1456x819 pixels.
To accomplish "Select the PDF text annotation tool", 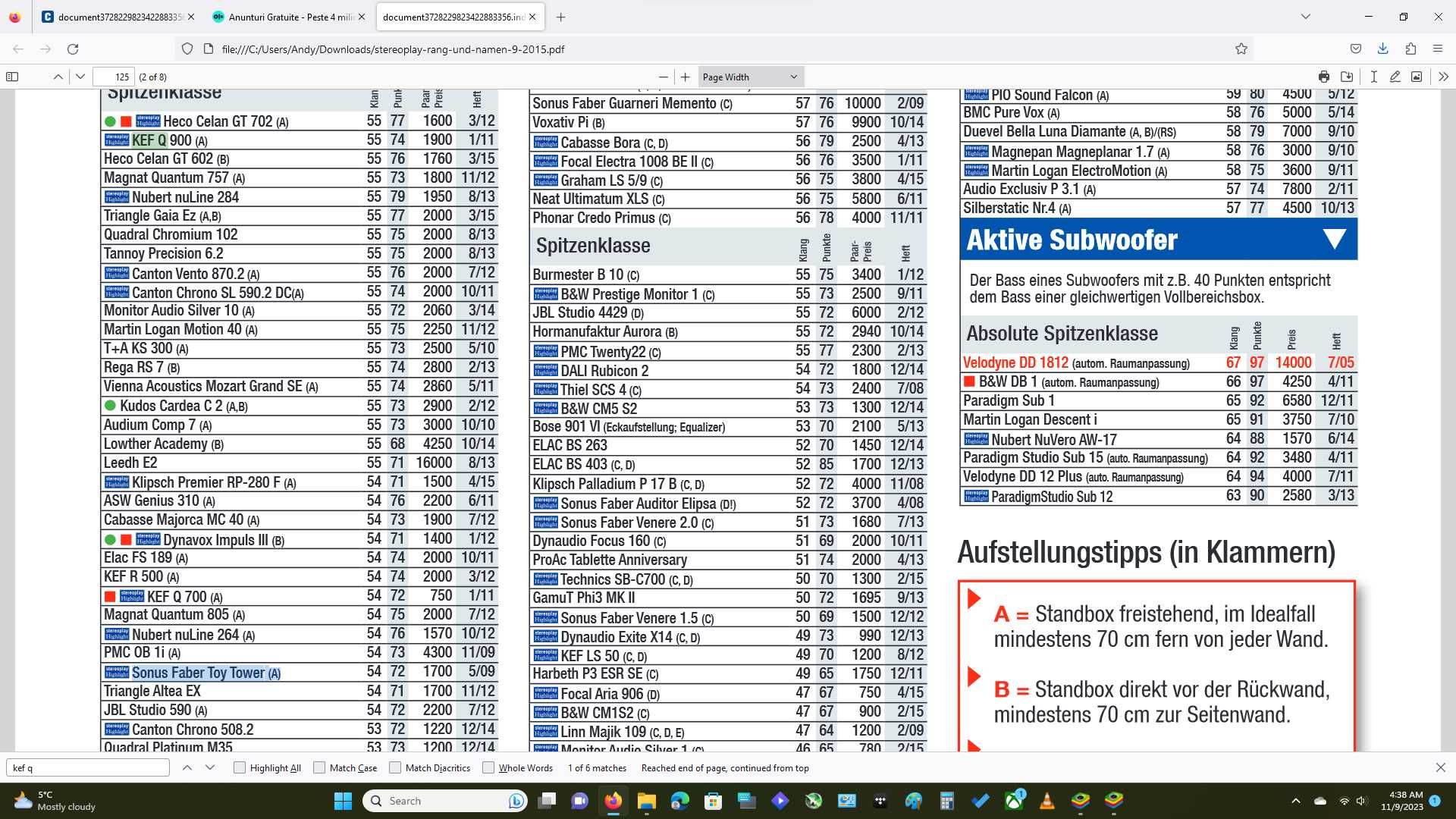I will click(1373, 77).
